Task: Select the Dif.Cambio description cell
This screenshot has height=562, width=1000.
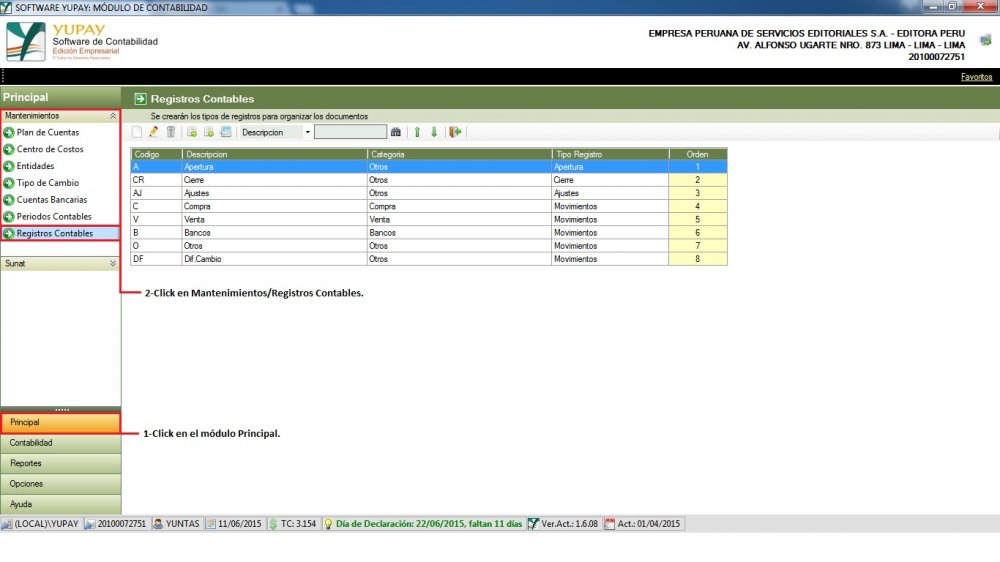Action: 274,259
